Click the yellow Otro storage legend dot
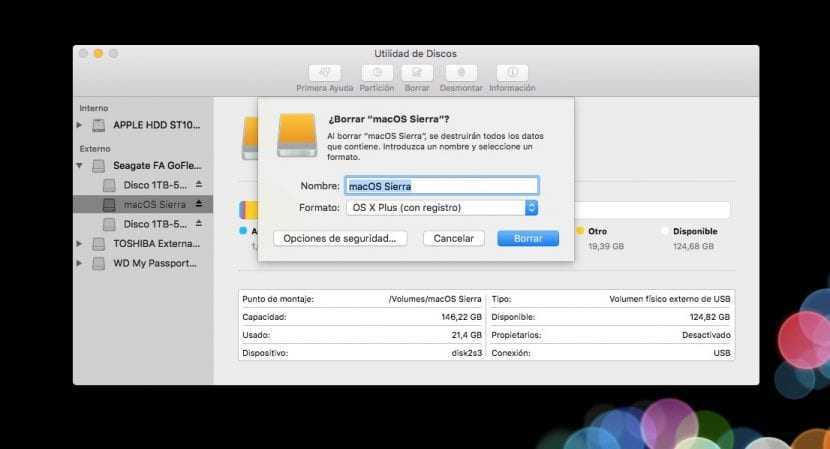830x449 pixels. click(x=579, y=230)
